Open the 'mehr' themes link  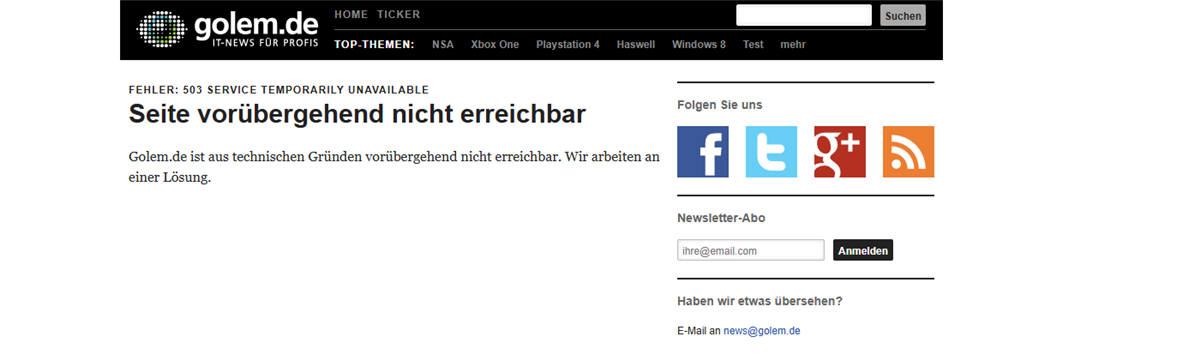point(793,45)
